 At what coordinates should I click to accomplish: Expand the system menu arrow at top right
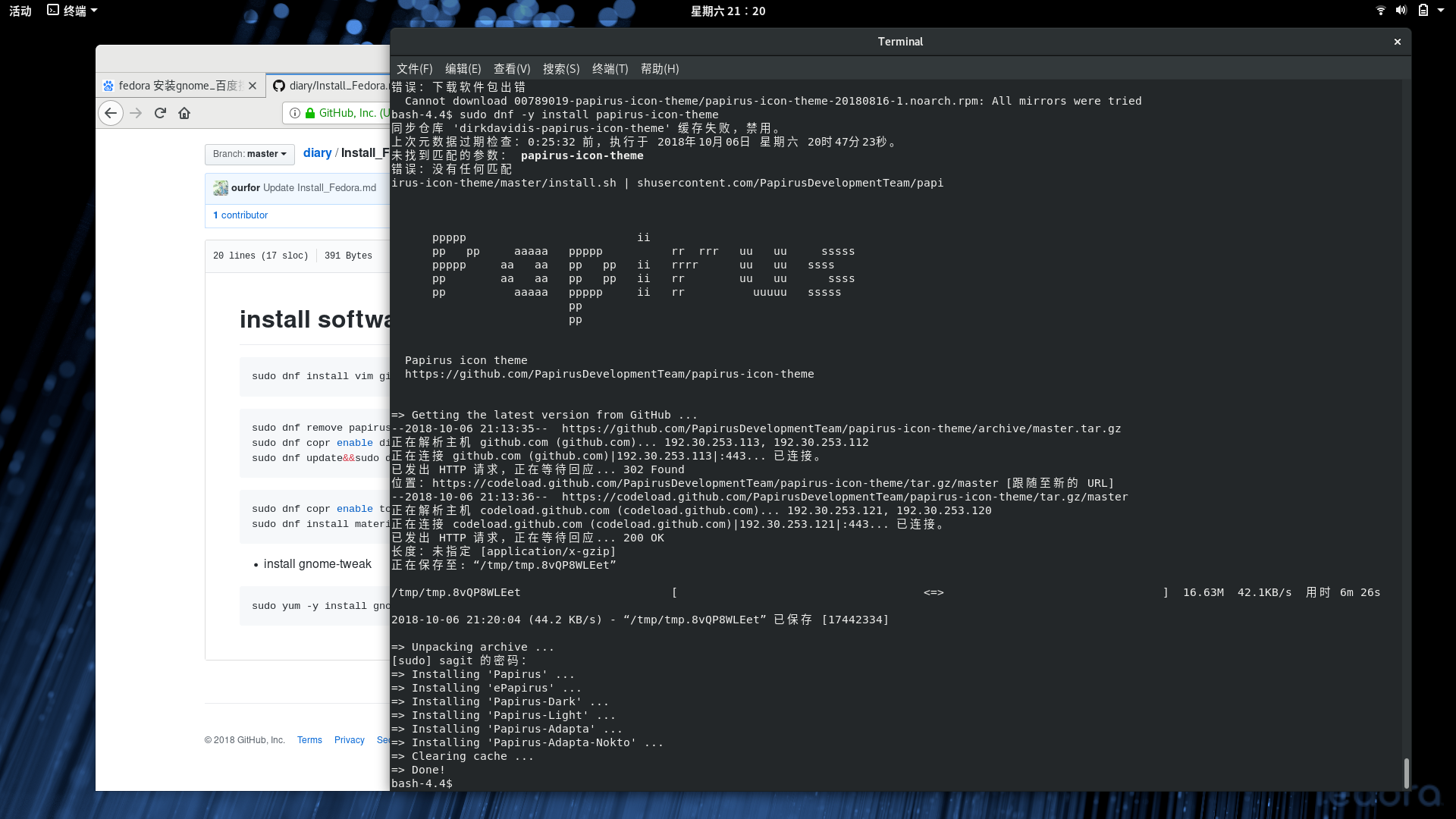tap(1441, 11)
